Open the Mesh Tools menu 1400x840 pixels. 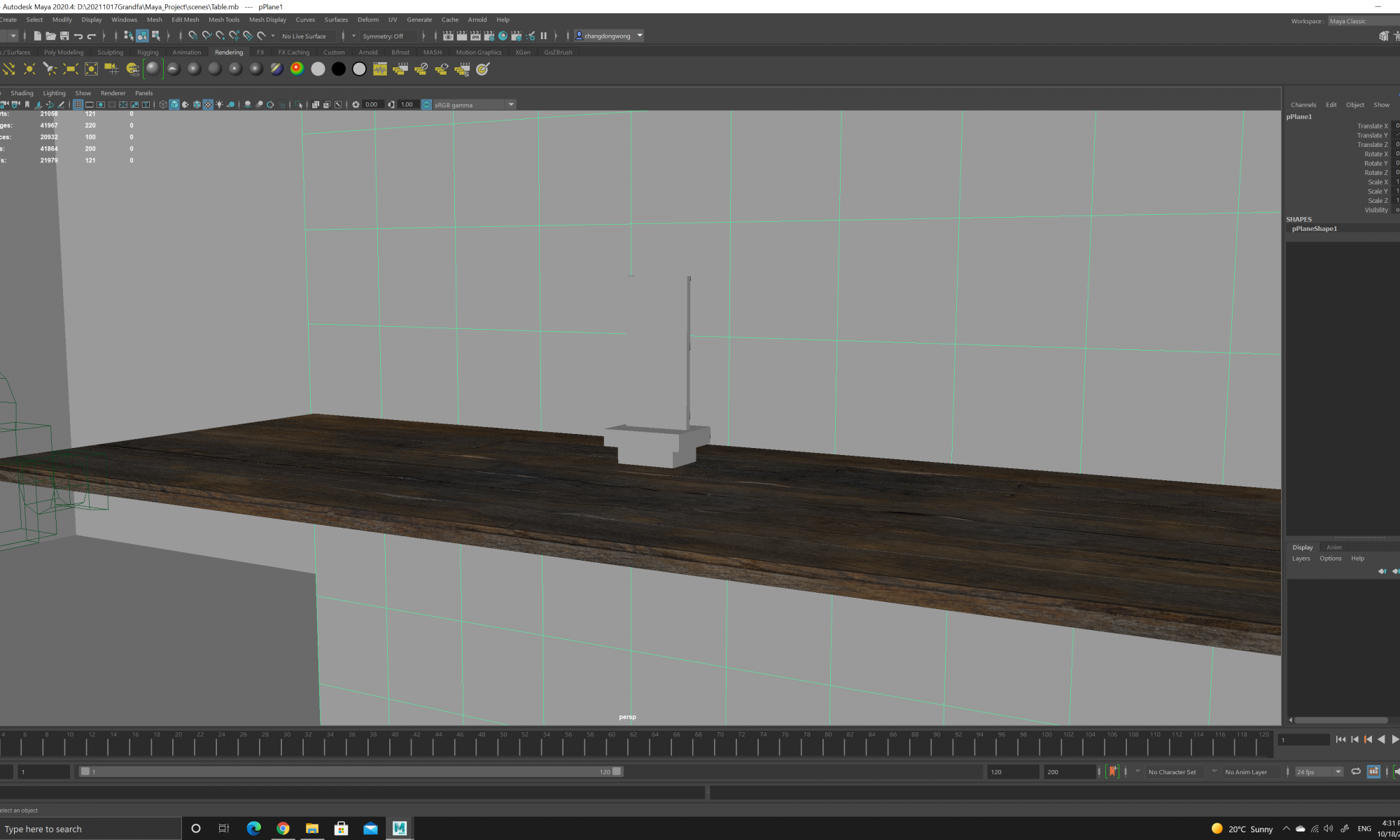click(x=223, y=20)
